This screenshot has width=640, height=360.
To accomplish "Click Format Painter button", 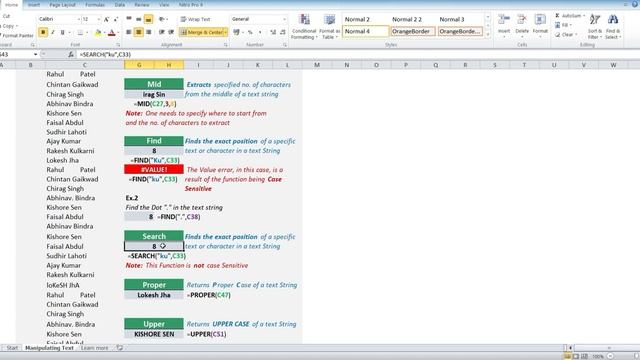I will (x=16, y=36).
